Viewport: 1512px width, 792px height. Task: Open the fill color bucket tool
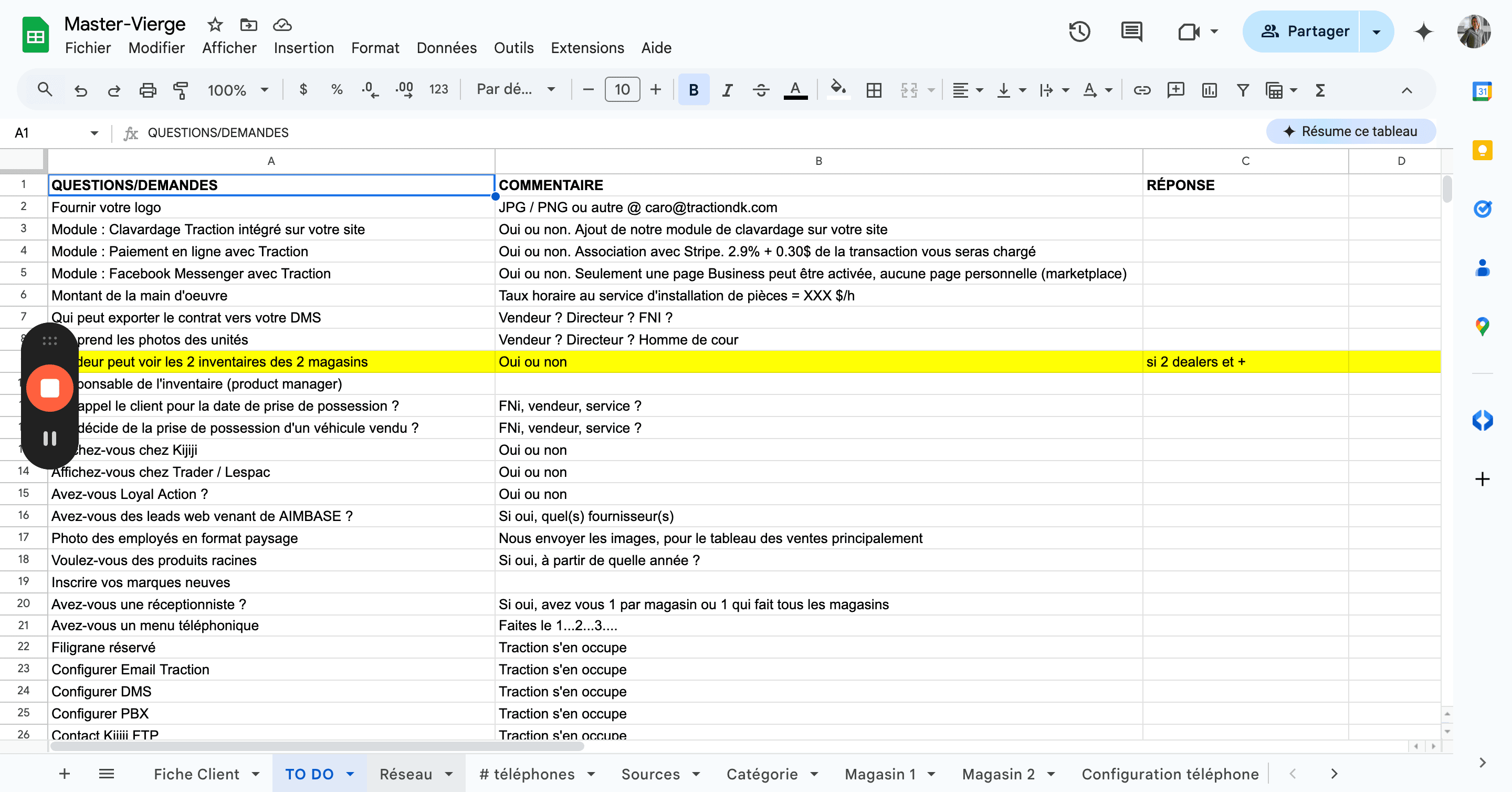click(837, 90)
